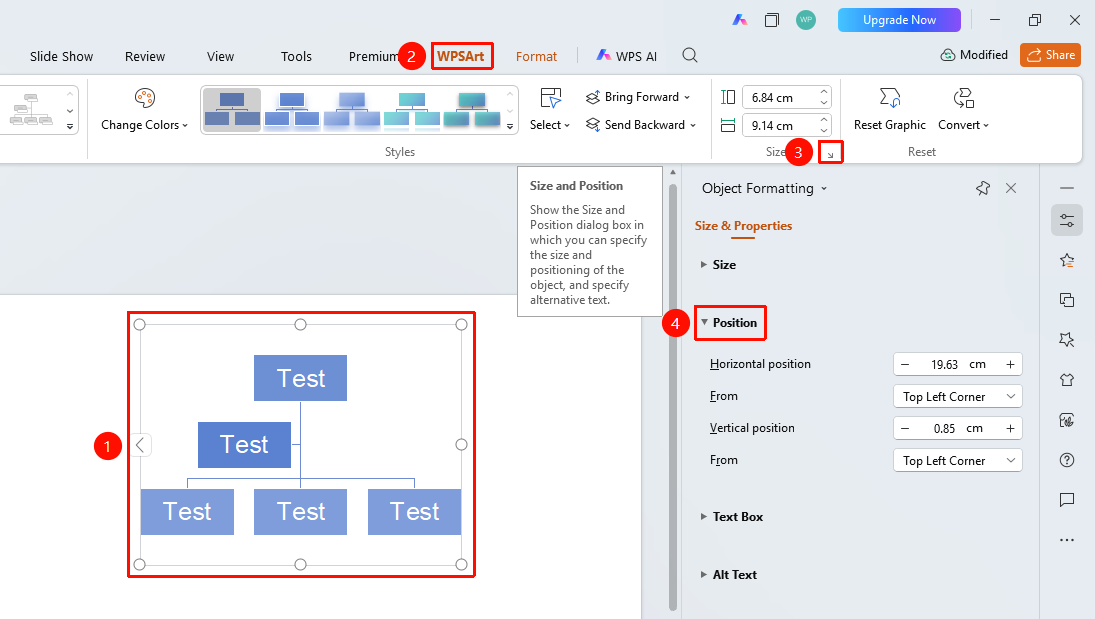Open the settings sliders sidebar icon
Screen dimensions: 1095x619
[x=1067, y=221]
